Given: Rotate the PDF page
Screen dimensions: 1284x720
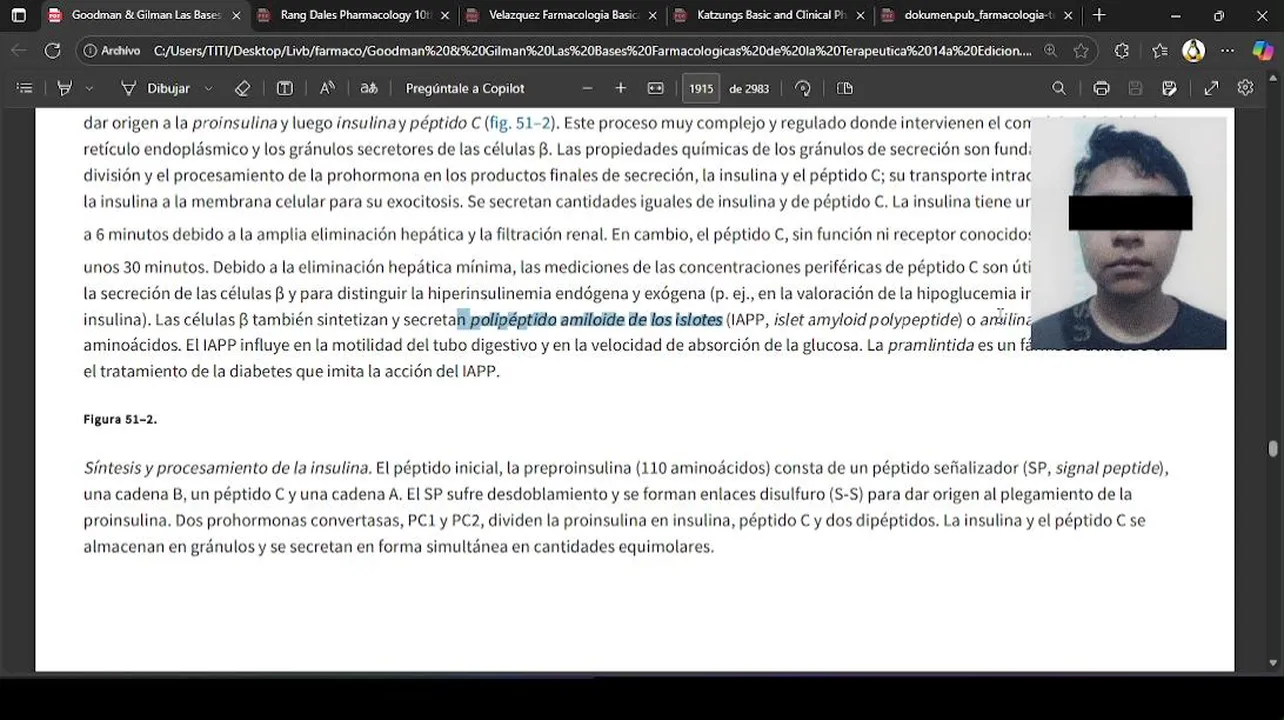Looking at the screenshot, I should click(x=802, y=88).
